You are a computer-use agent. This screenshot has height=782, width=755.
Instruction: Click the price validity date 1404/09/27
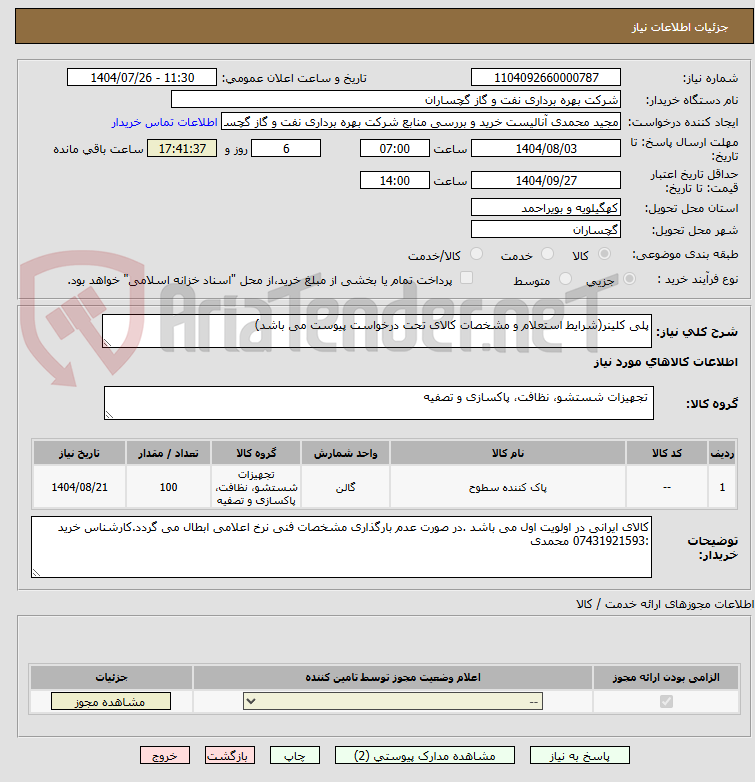(546, 181)
